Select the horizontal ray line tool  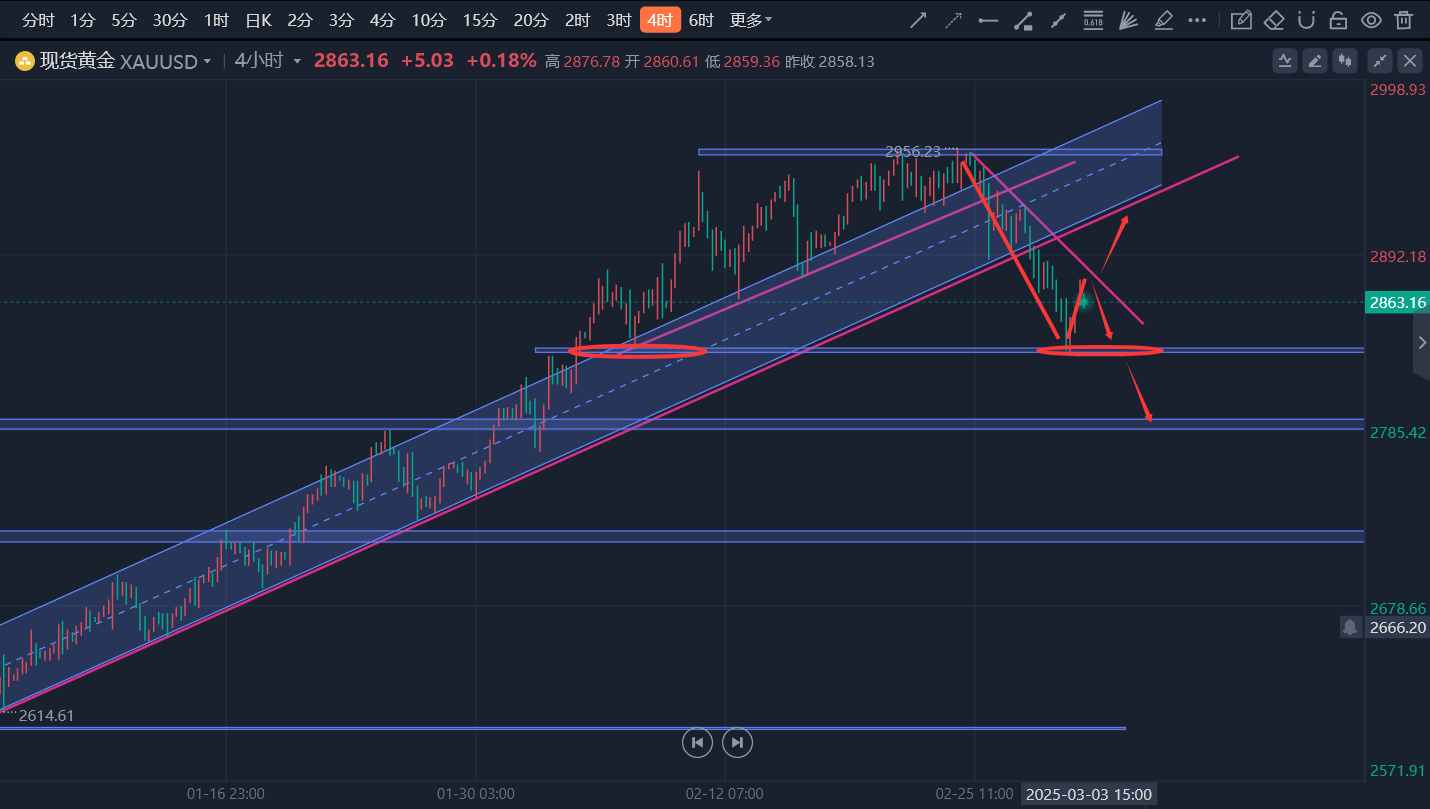tap(988, 20)
